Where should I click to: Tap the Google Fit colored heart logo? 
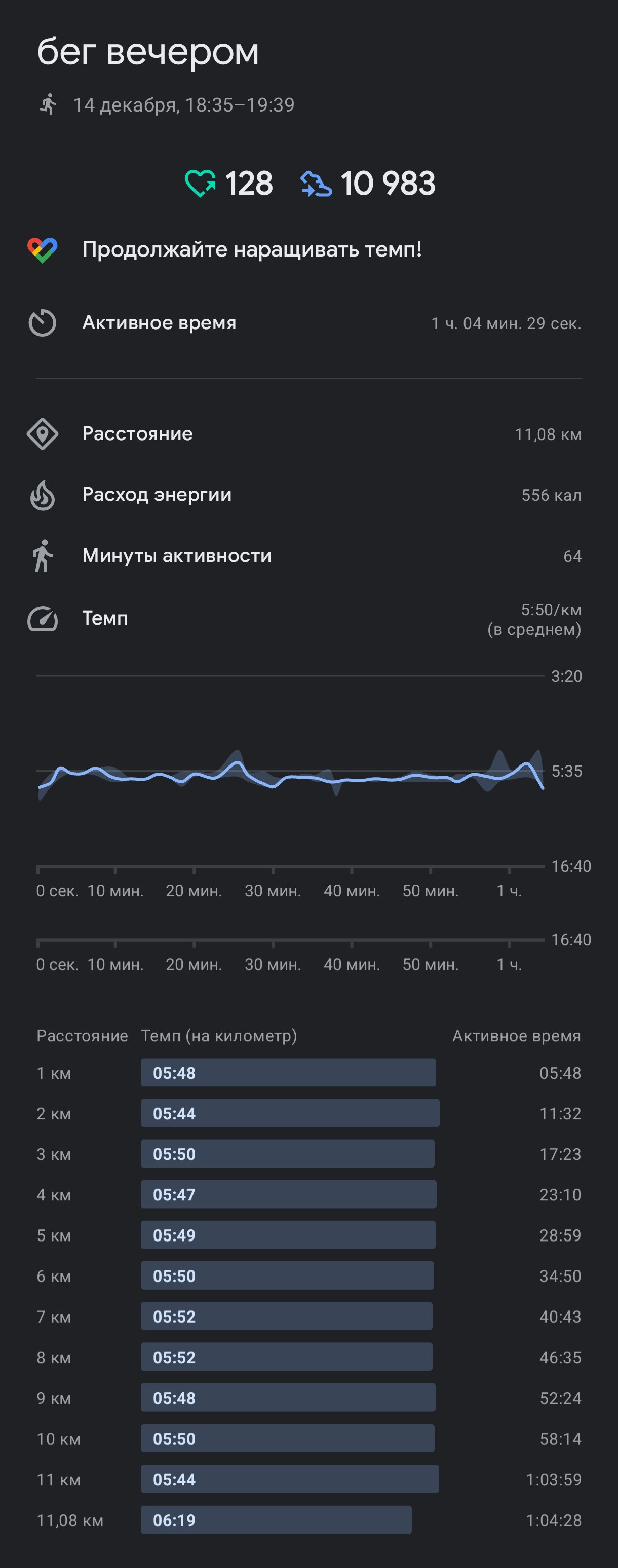[x=43, y=249]
